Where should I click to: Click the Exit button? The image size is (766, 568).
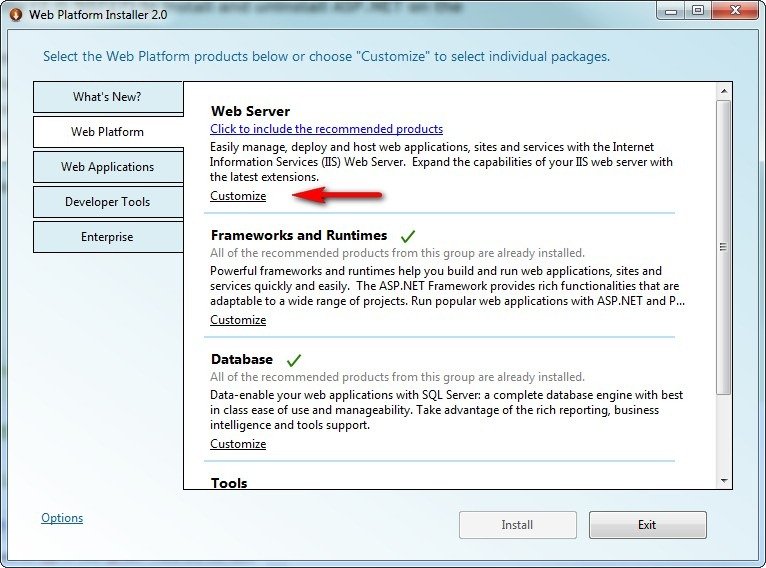647,525
